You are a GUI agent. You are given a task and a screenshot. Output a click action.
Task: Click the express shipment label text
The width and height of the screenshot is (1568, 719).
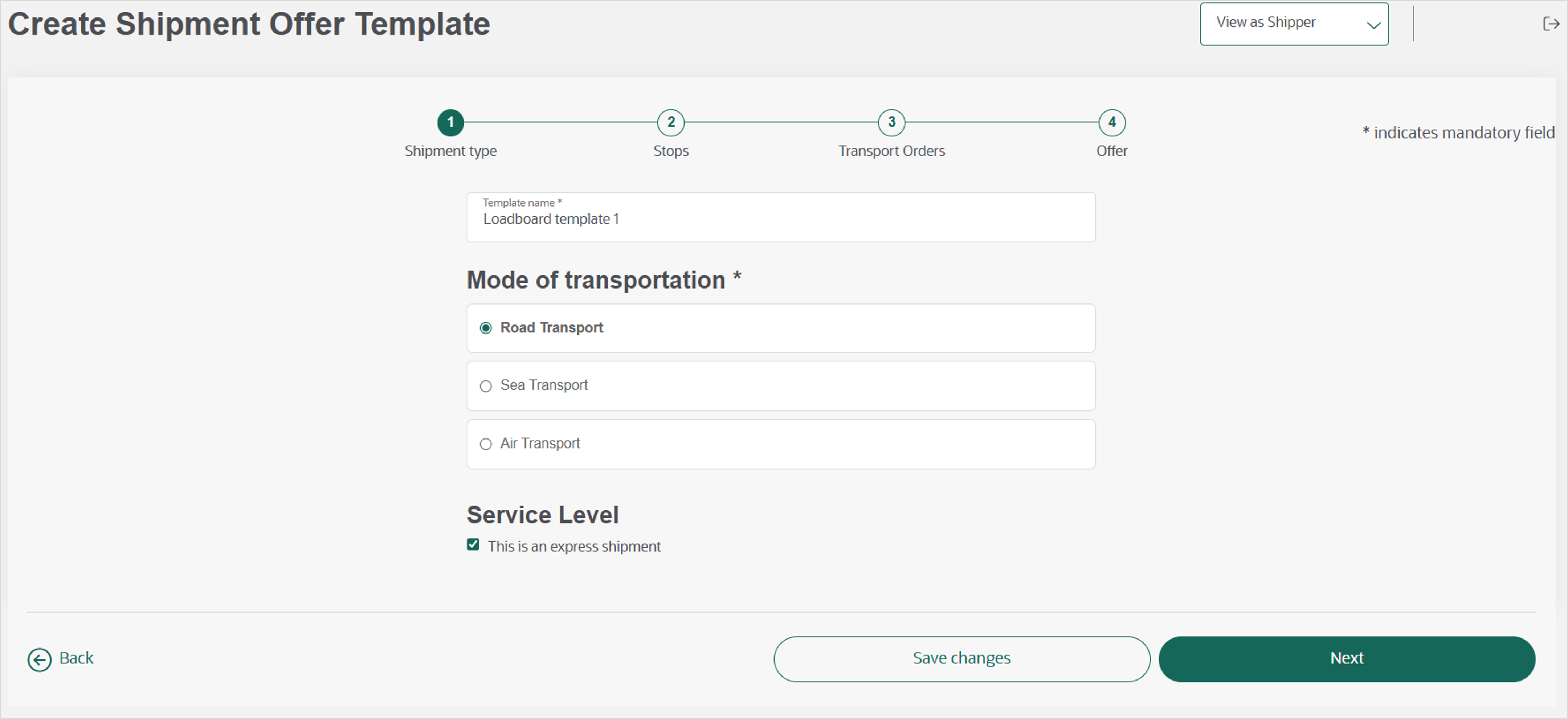(574, 547)
